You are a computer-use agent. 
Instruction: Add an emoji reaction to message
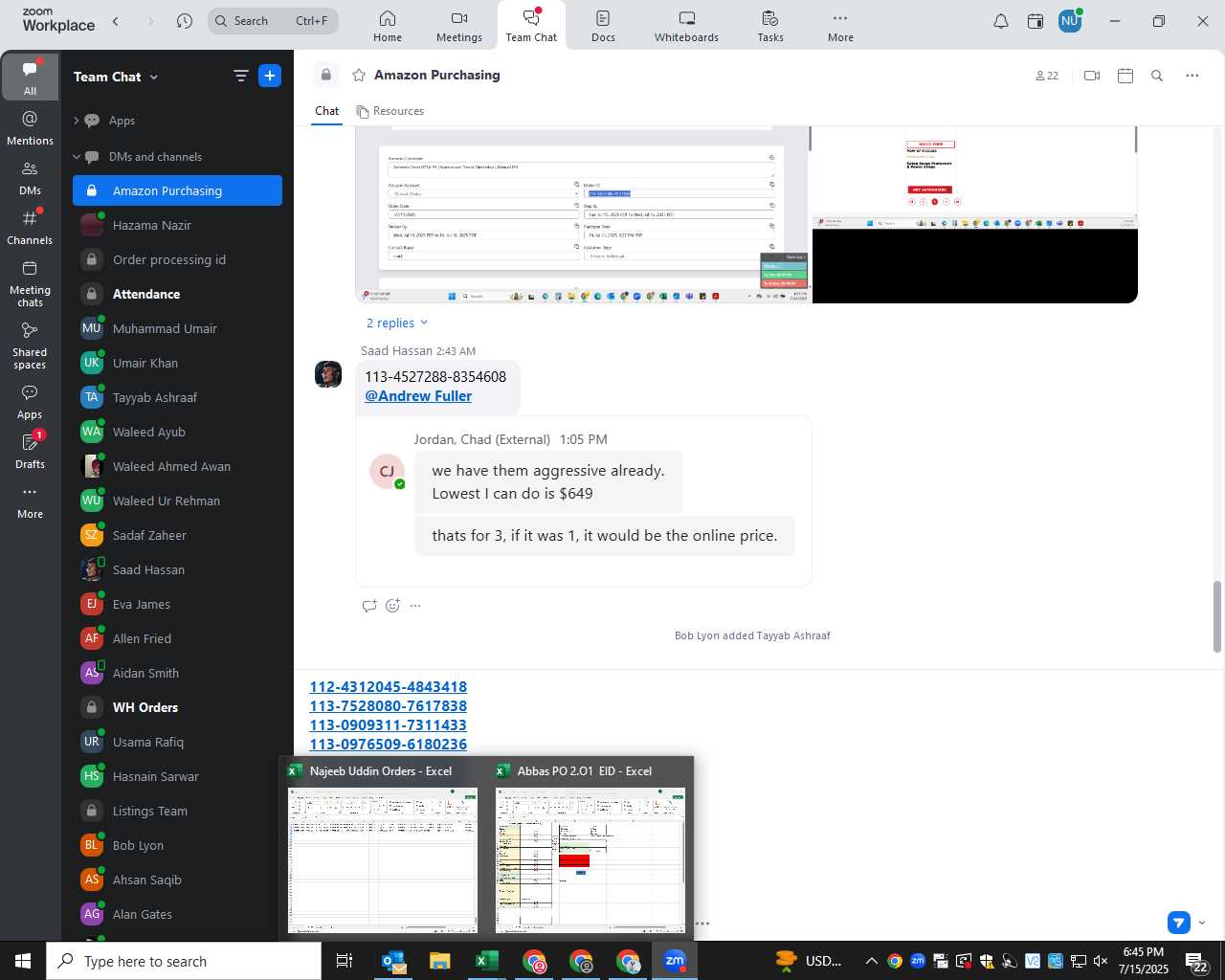tap(392, 606)
